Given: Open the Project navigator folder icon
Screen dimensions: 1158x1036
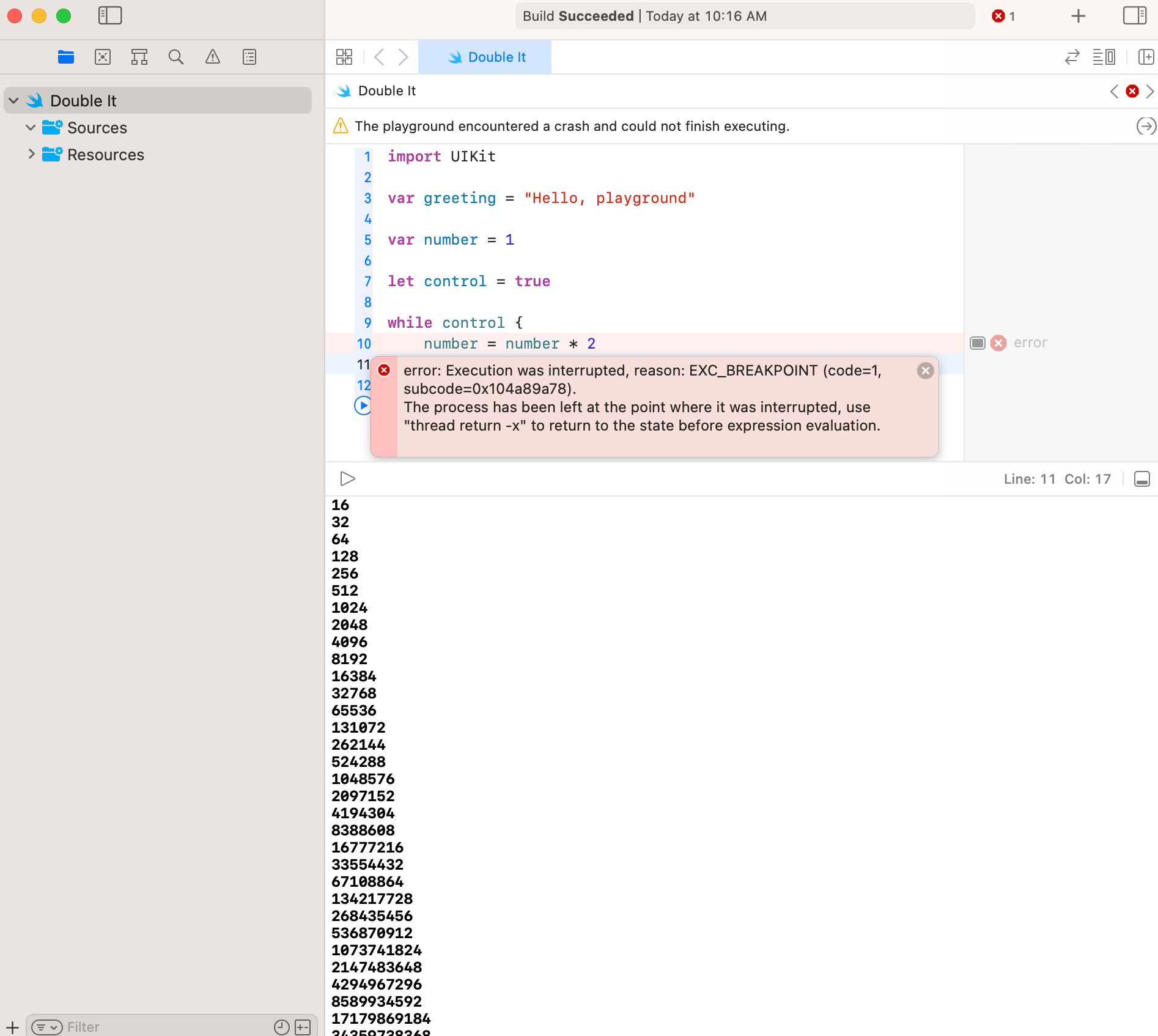Looking at the screenshot, I should 65,57.
